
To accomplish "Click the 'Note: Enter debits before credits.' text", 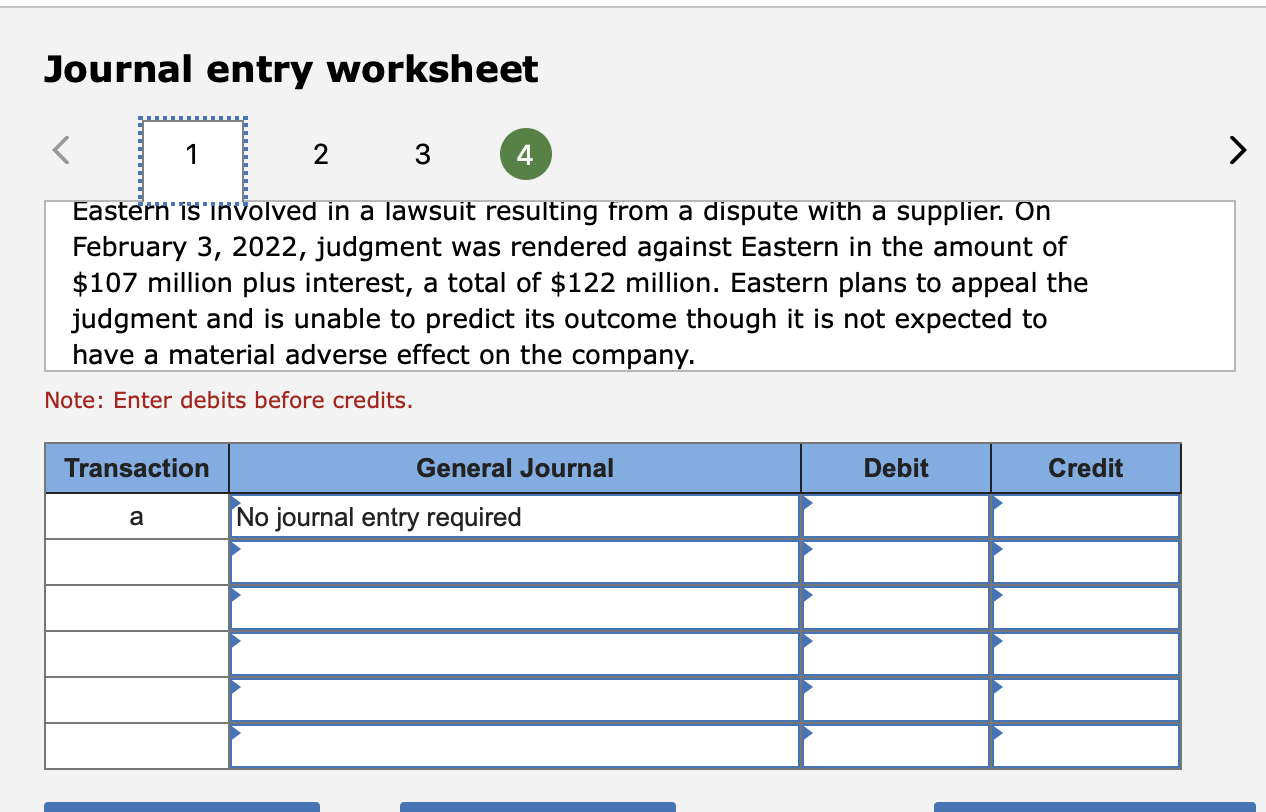I will tap(229, 401).
